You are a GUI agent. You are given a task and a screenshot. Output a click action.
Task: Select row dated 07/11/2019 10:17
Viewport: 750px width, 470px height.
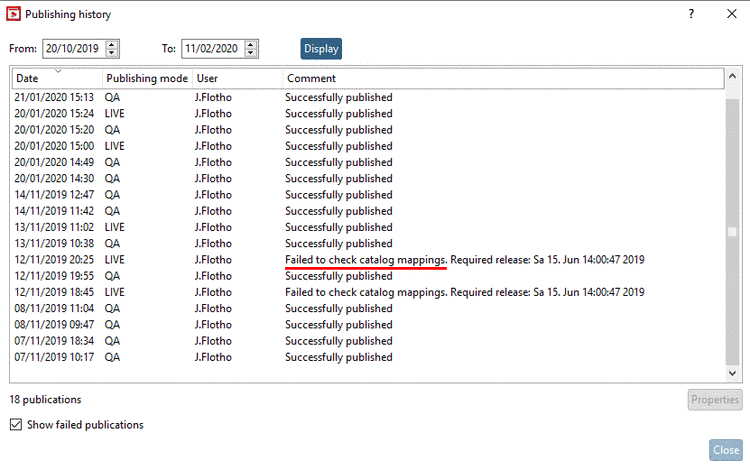[367, 358]
